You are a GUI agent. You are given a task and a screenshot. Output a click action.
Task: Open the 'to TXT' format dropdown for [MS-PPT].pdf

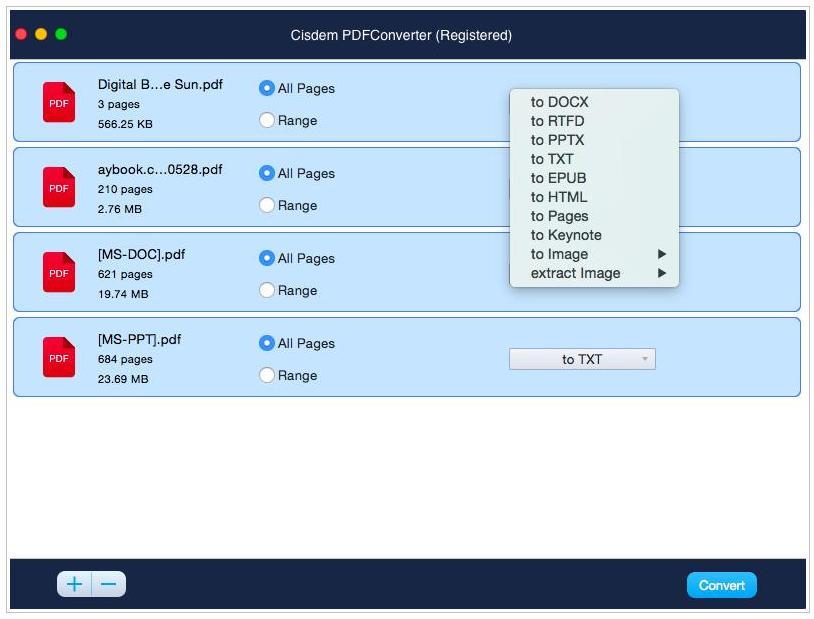tap(582, 359)
